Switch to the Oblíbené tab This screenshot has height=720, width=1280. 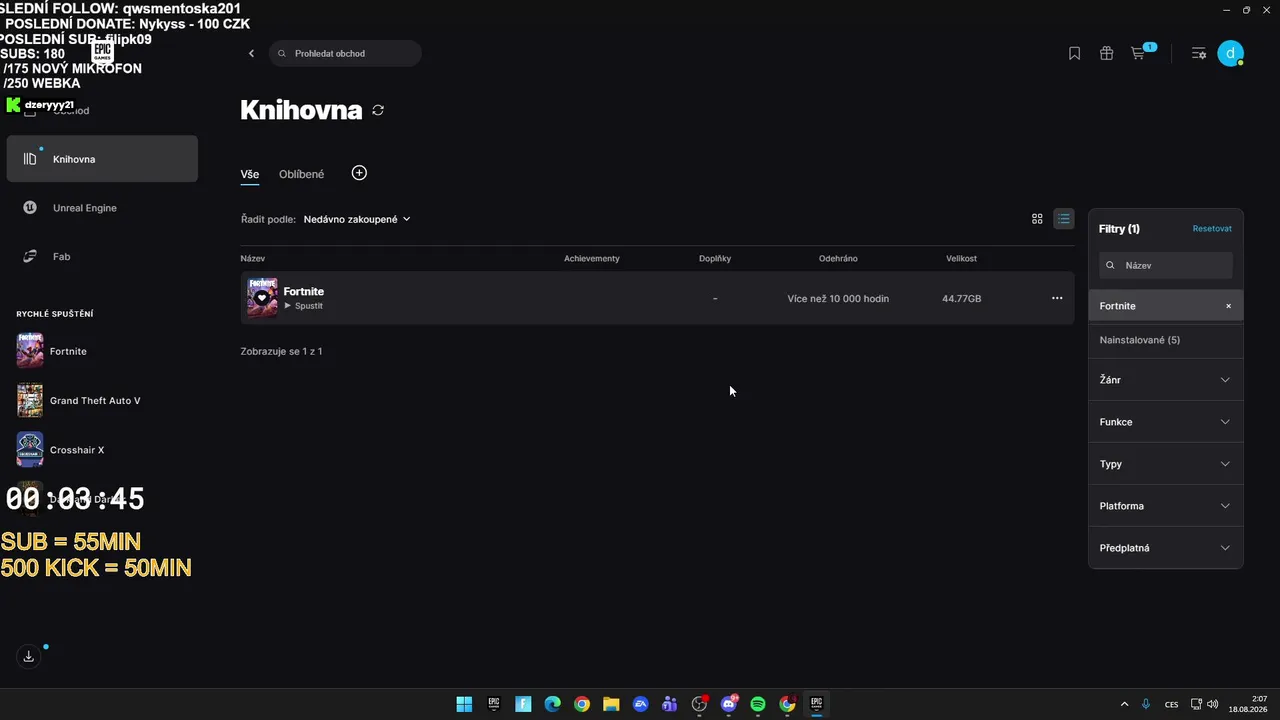pyautogui.click(x=301, y=174)
